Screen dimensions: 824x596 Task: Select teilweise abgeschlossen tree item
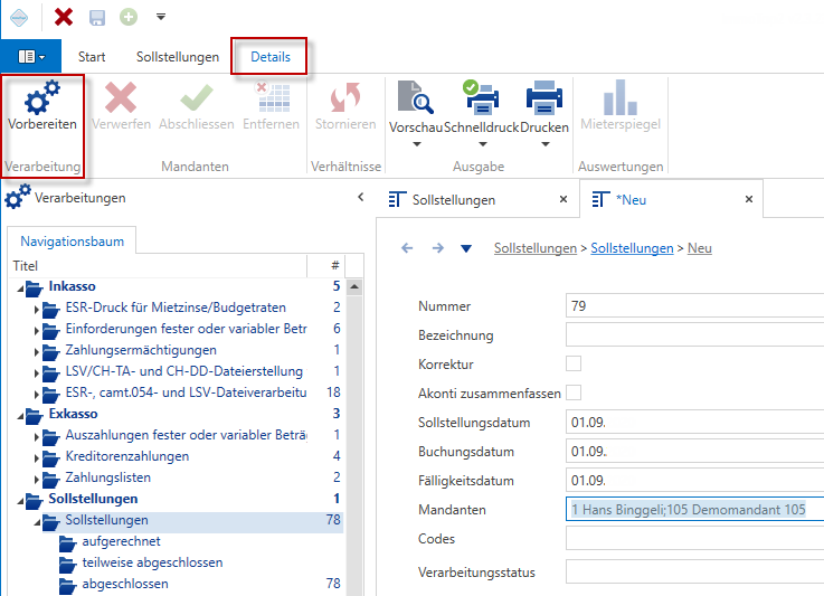tap(152, 562)
